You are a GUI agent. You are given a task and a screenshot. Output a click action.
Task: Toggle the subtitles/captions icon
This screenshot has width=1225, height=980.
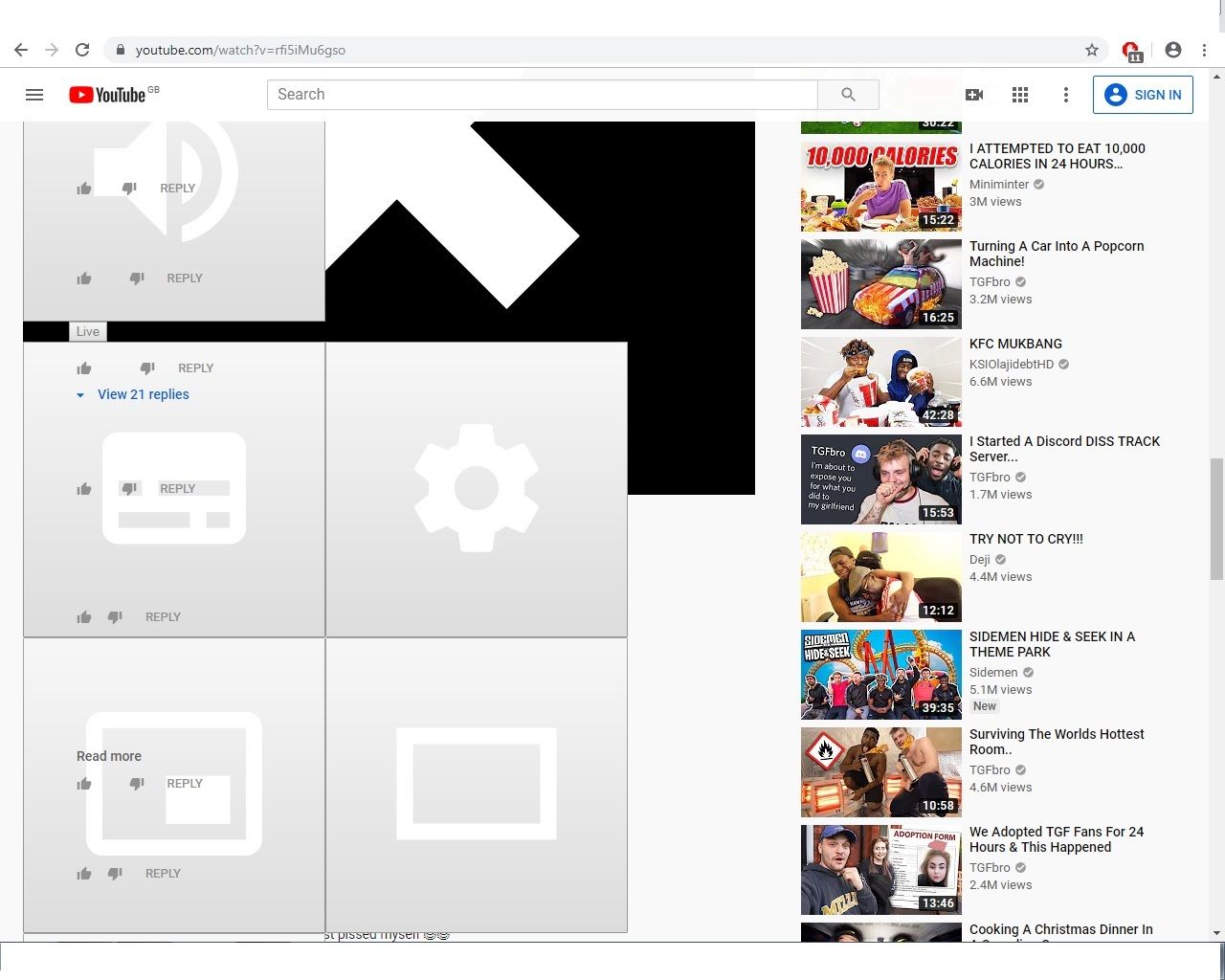pos(174,489)
